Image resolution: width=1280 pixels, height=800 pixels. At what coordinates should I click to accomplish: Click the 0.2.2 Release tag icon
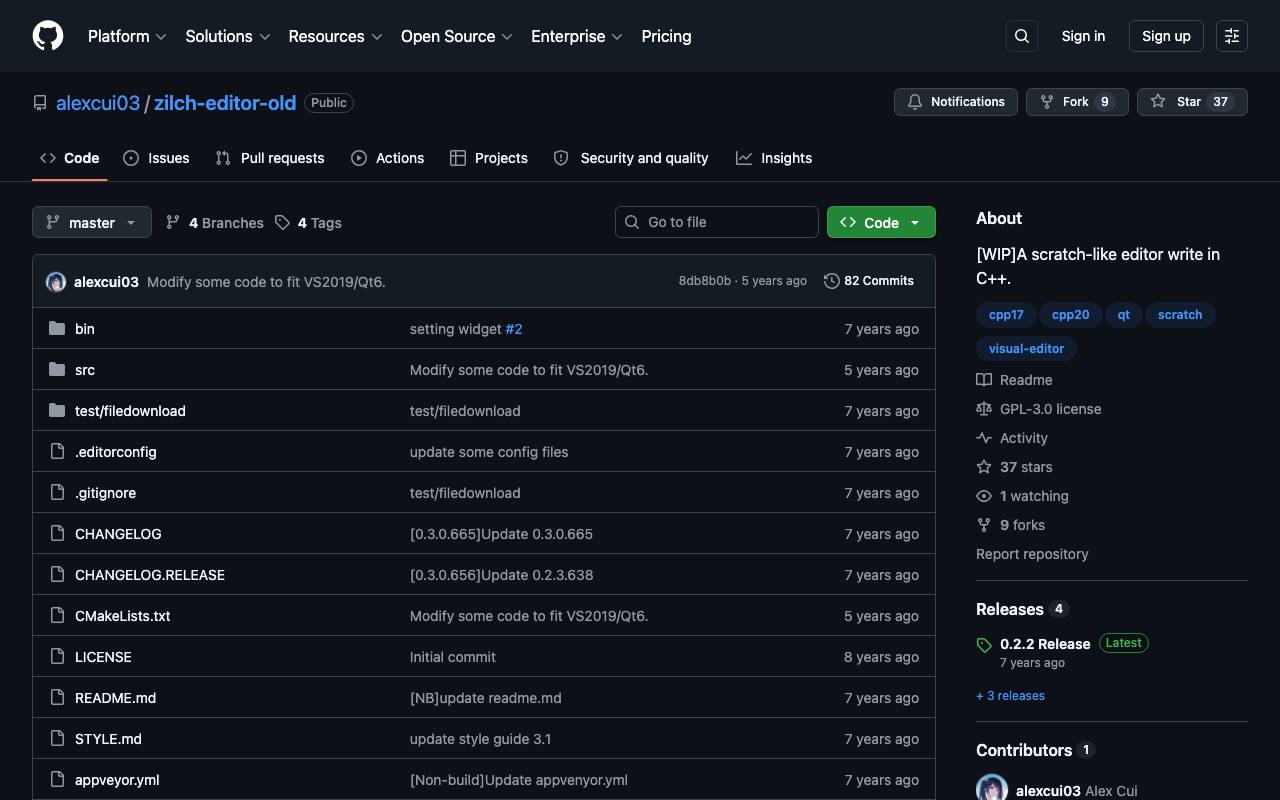click(984, 645)
